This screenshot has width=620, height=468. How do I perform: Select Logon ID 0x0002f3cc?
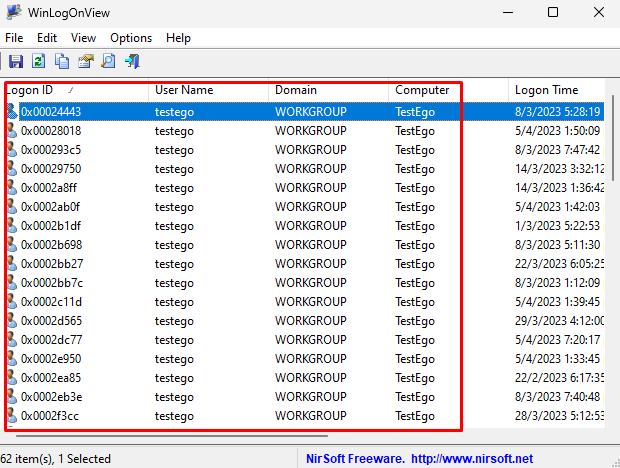[50, 415]
